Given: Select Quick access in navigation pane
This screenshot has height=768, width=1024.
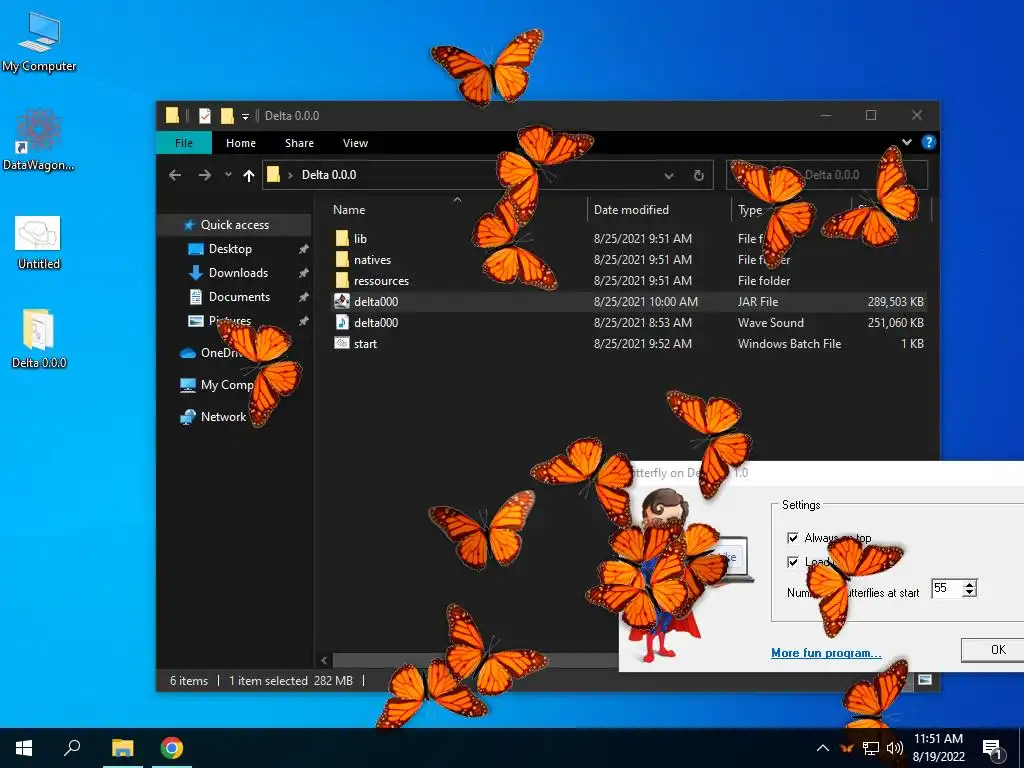Looking at the screenshot, I should click(x=234, y=225).
